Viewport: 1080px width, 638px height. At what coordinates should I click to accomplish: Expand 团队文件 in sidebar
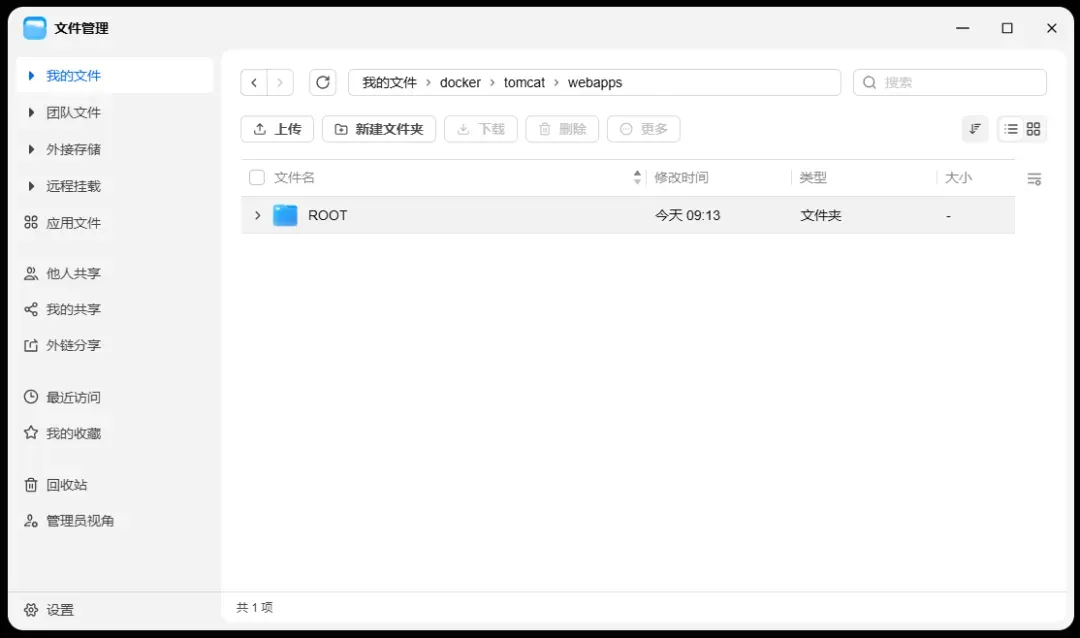(x=31, y=112)
